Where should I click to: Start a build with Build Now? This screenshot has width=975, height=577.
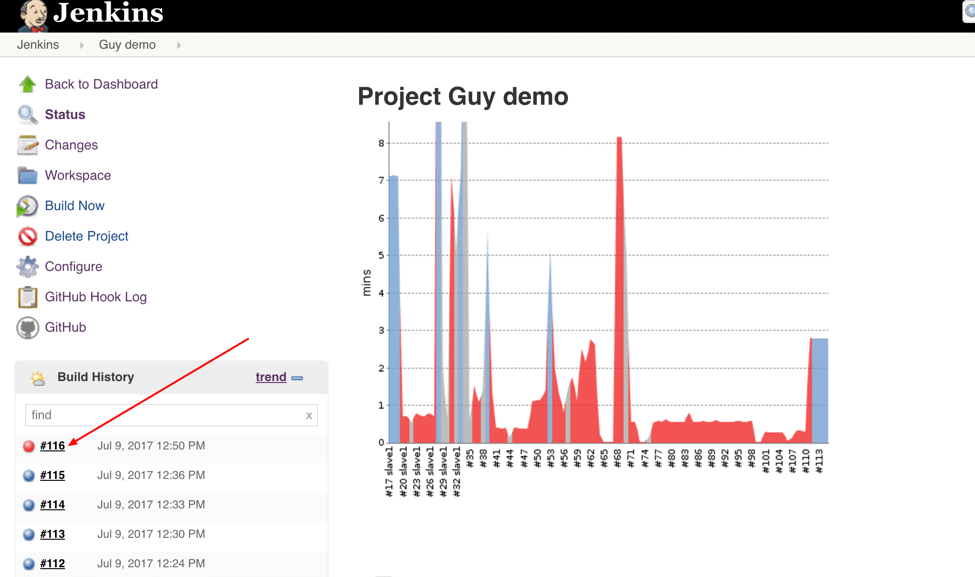coord(75,206)
